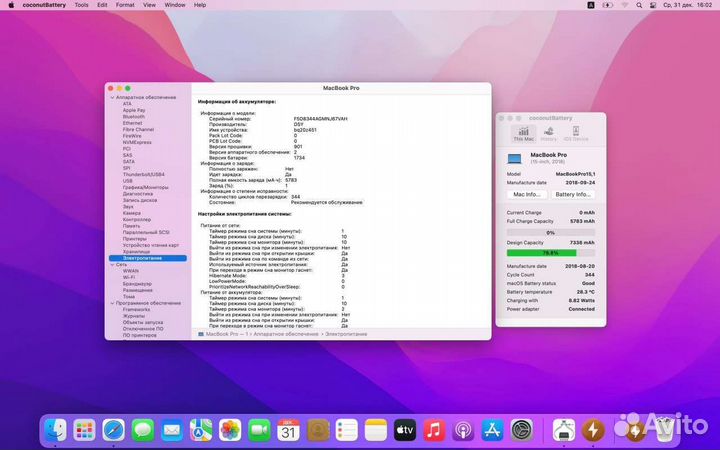720x450 pixels.
Task: Select Framework under Программное обеспечение
Action: [136, 310]
